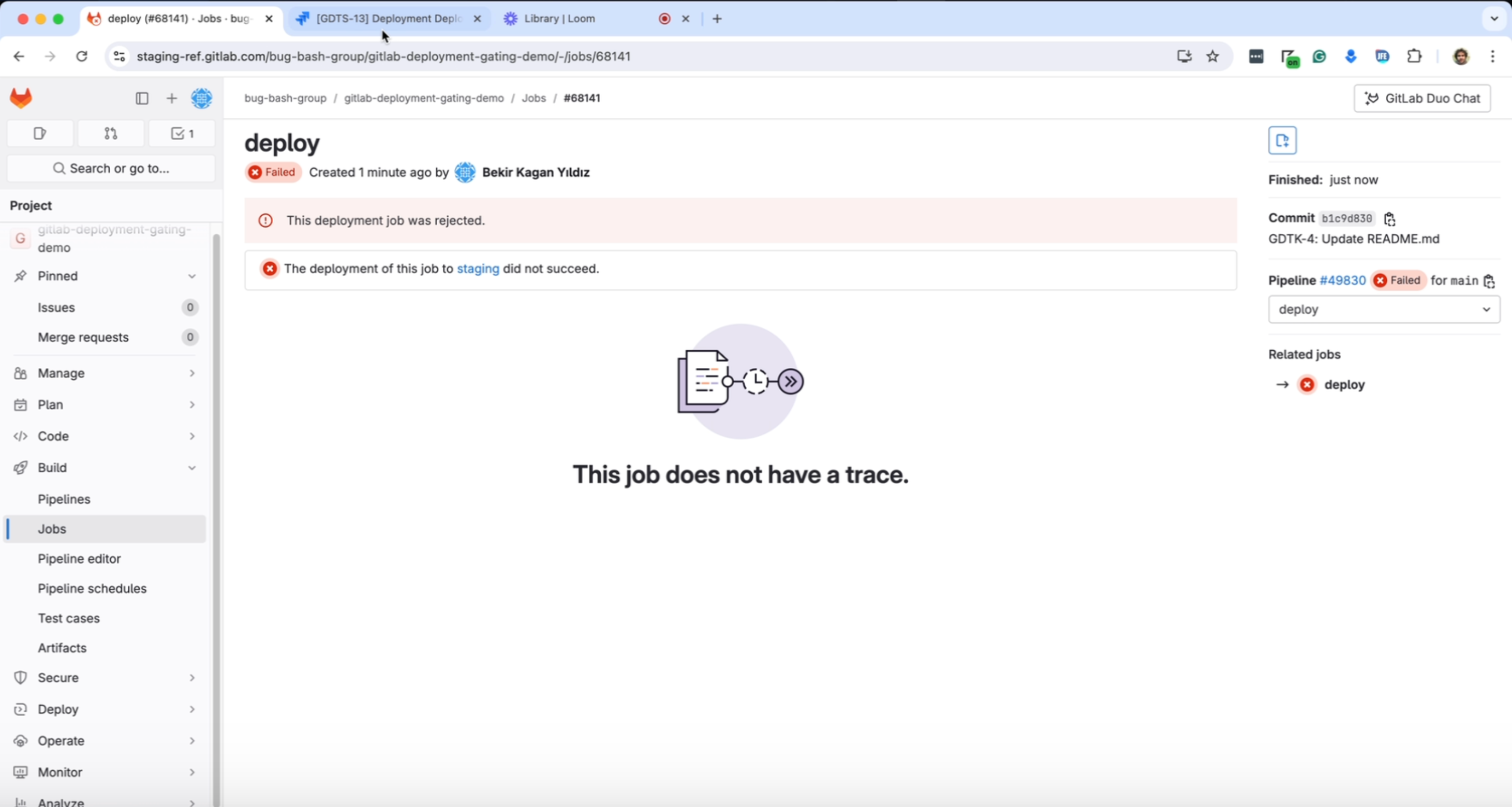
Task: Open your to-do list with count 1
Action: click(182, 133)
